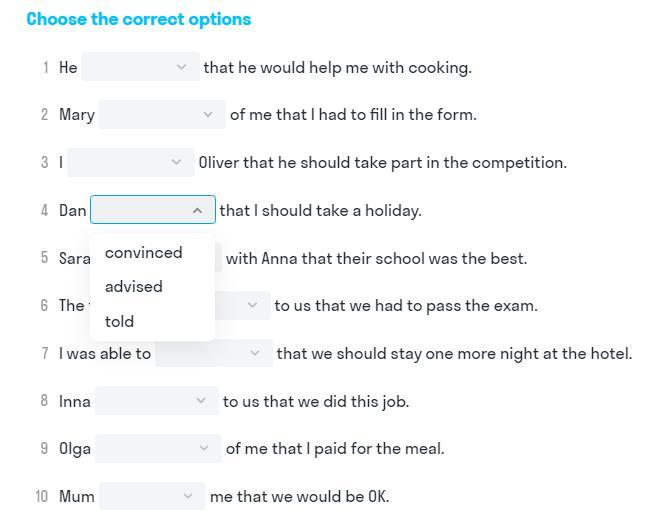The height and width of the screenshot is (532, 666).
Task: Expand the dropdown after "Mum"
Action: click(x=151, y=496)
